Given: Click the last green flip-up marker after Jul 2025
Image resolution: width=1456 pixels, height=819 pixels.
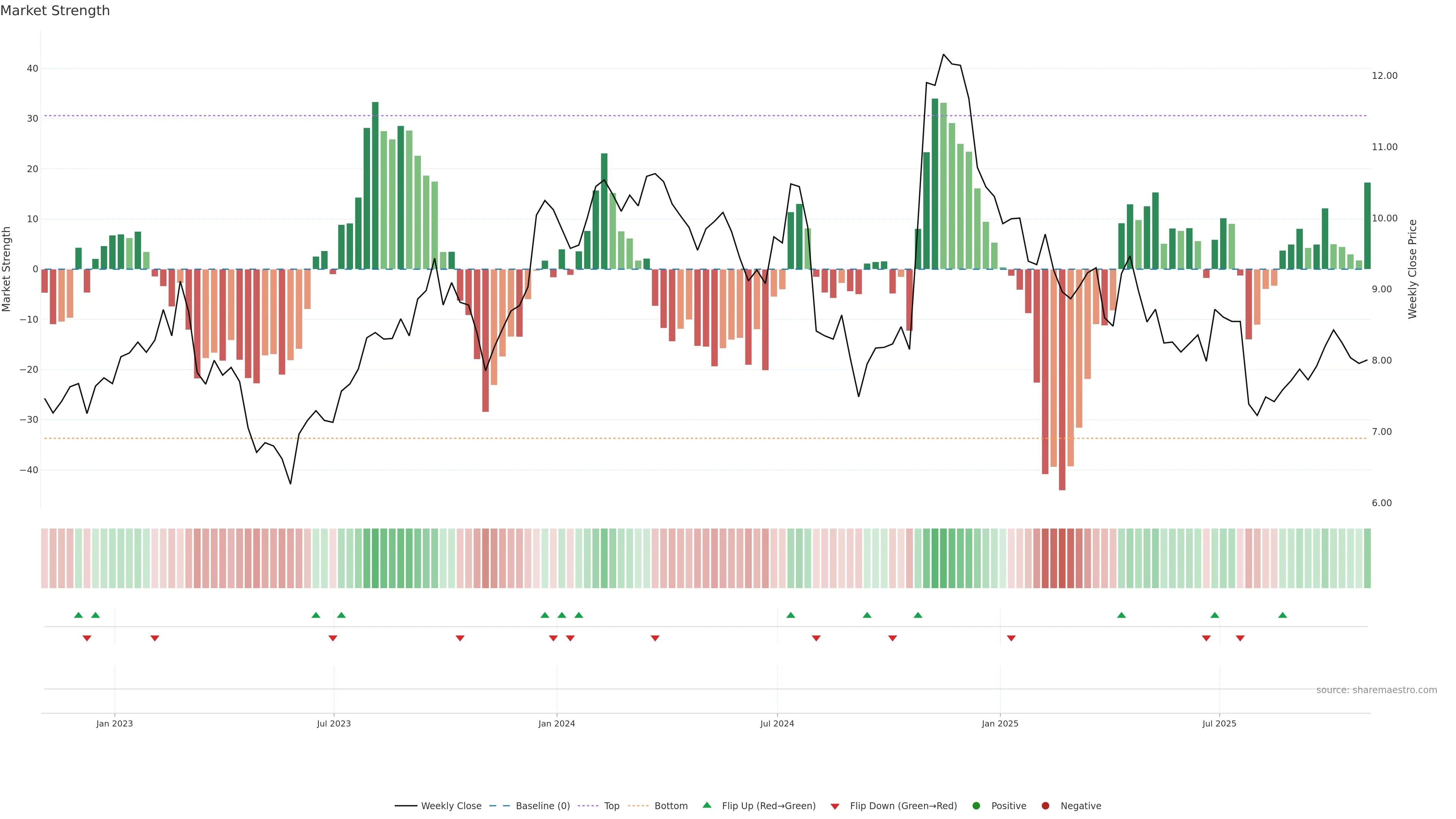Looking at the screenshot, I should pyautogui.click(x=1282, y=615).
